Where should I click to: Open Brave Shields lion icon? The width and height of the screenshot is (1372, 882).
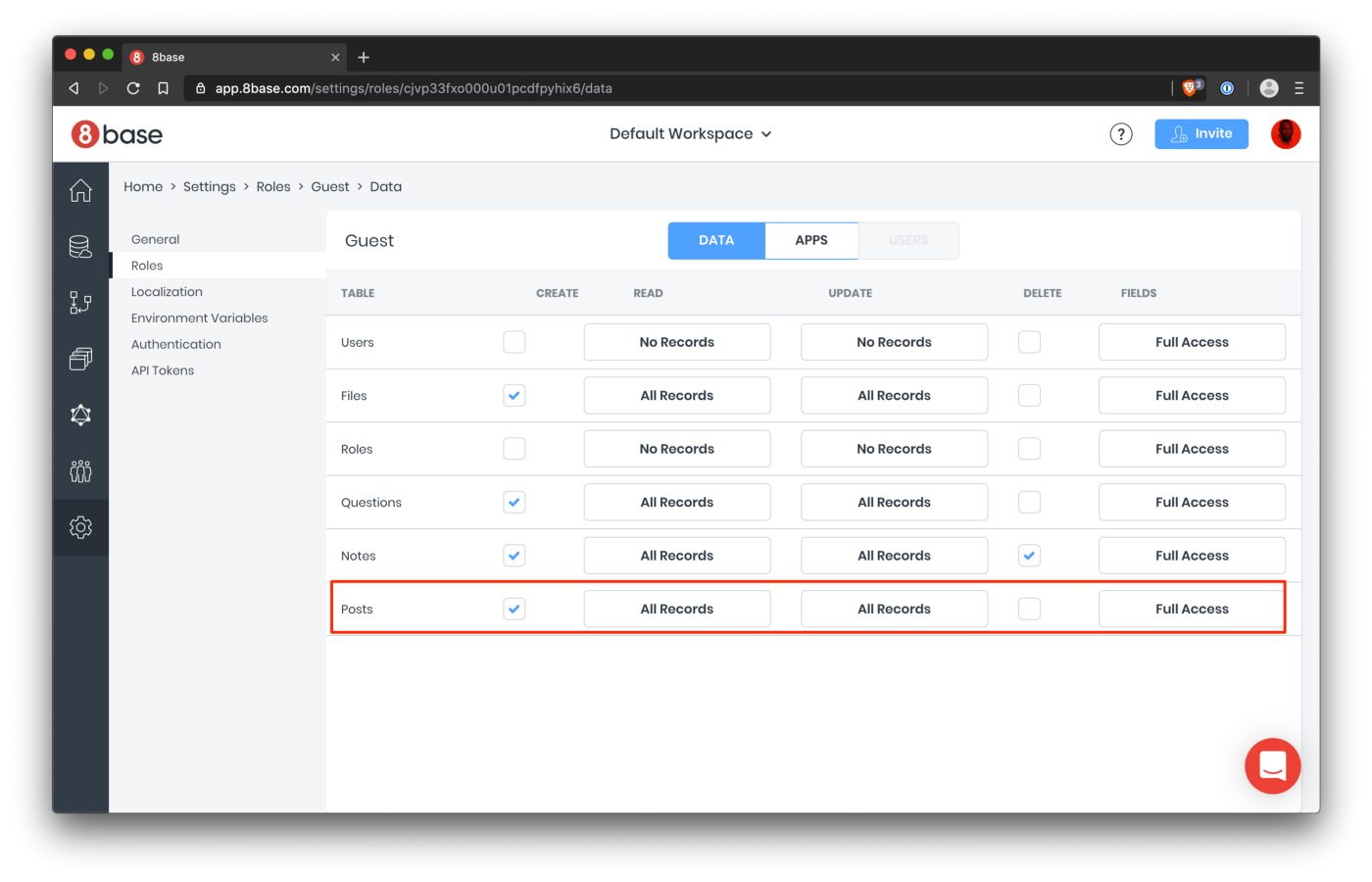point(1191,88)
